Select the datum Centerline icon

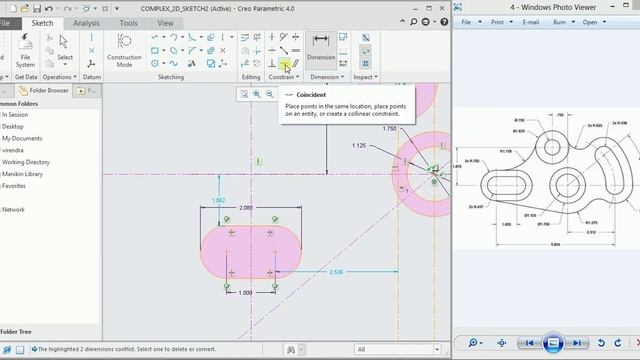(x=91, y=38)
